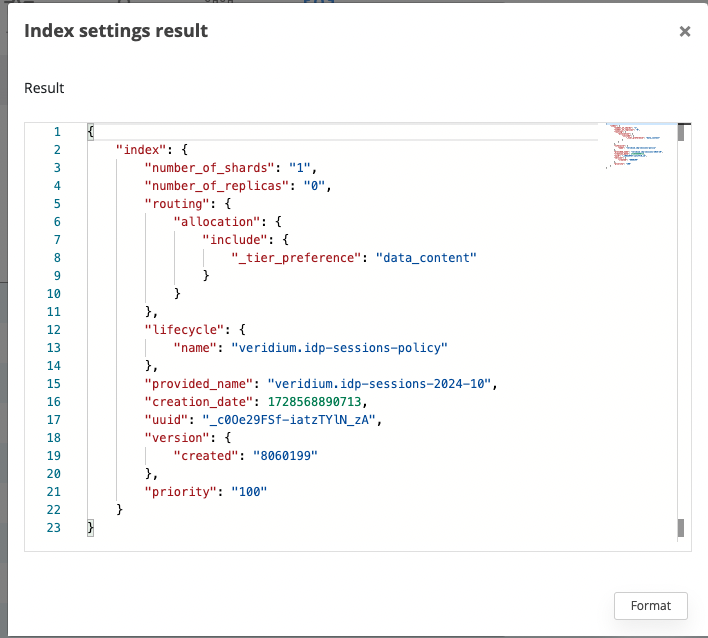Click line number 23 in the gutter
The height and width of the screenshot is (638, 708).
coord(54,528)
